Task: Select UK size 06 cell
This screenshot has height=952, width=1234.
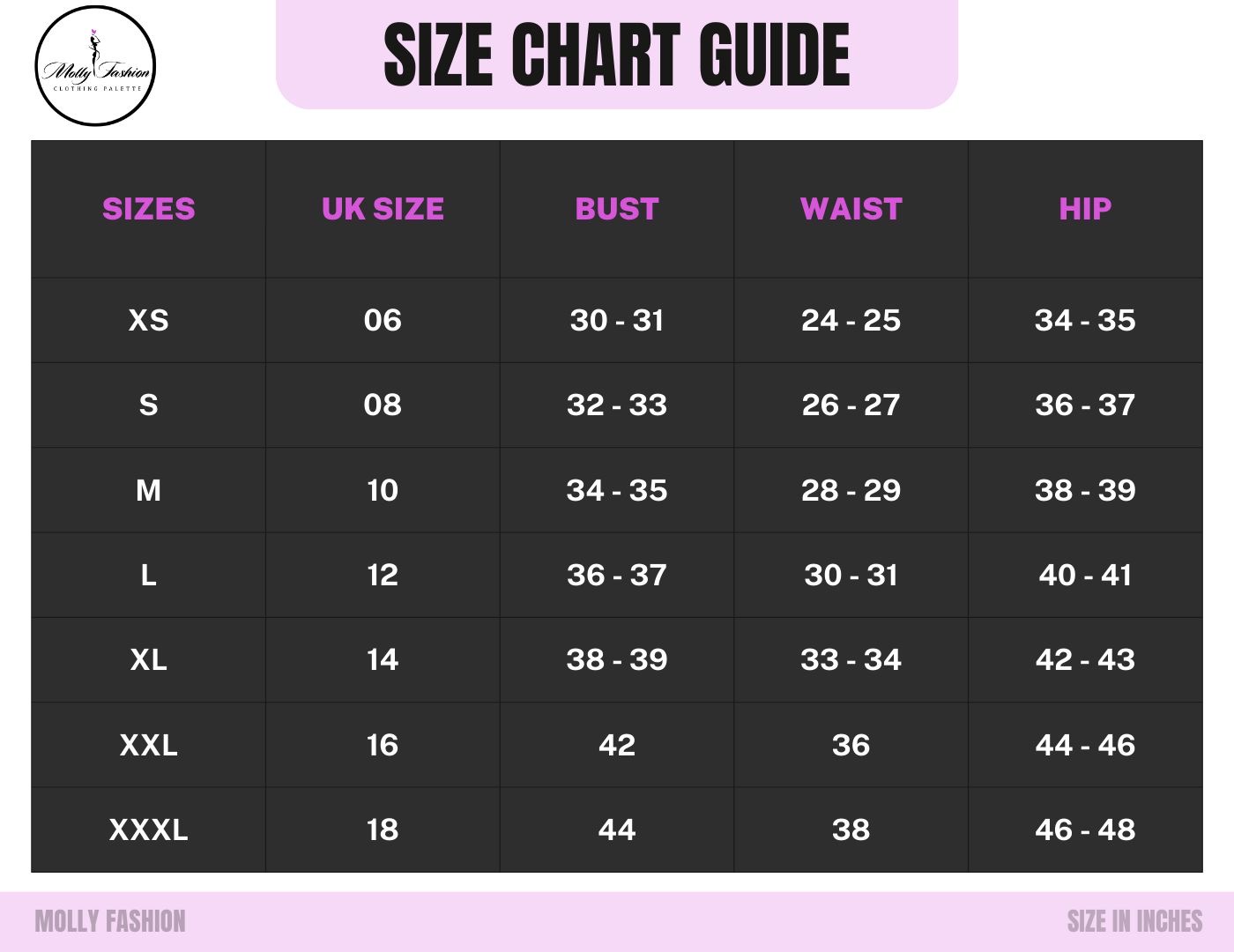Action: pos(383,320)
